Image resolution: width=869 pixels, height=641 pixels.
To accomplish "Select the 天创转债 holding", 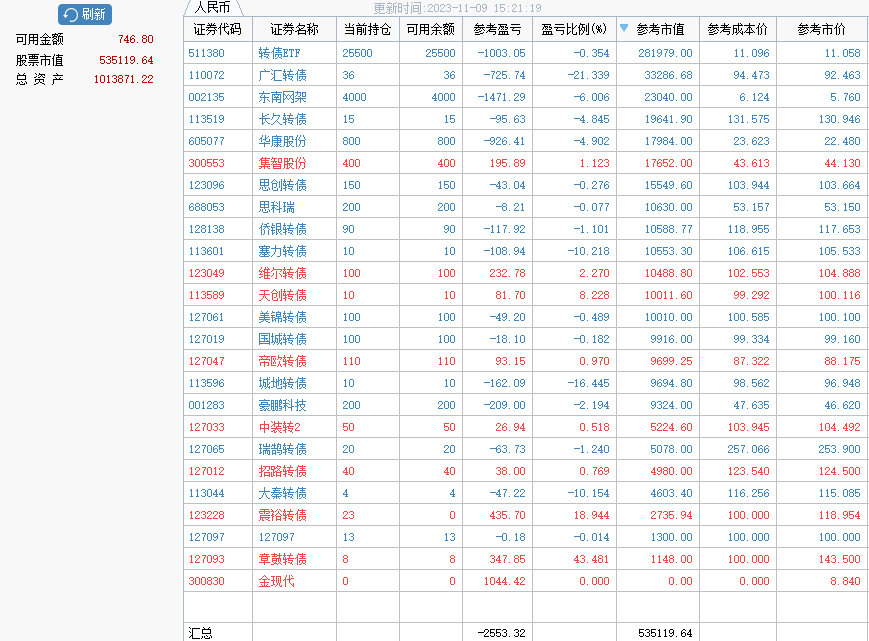I will [283, 295].
